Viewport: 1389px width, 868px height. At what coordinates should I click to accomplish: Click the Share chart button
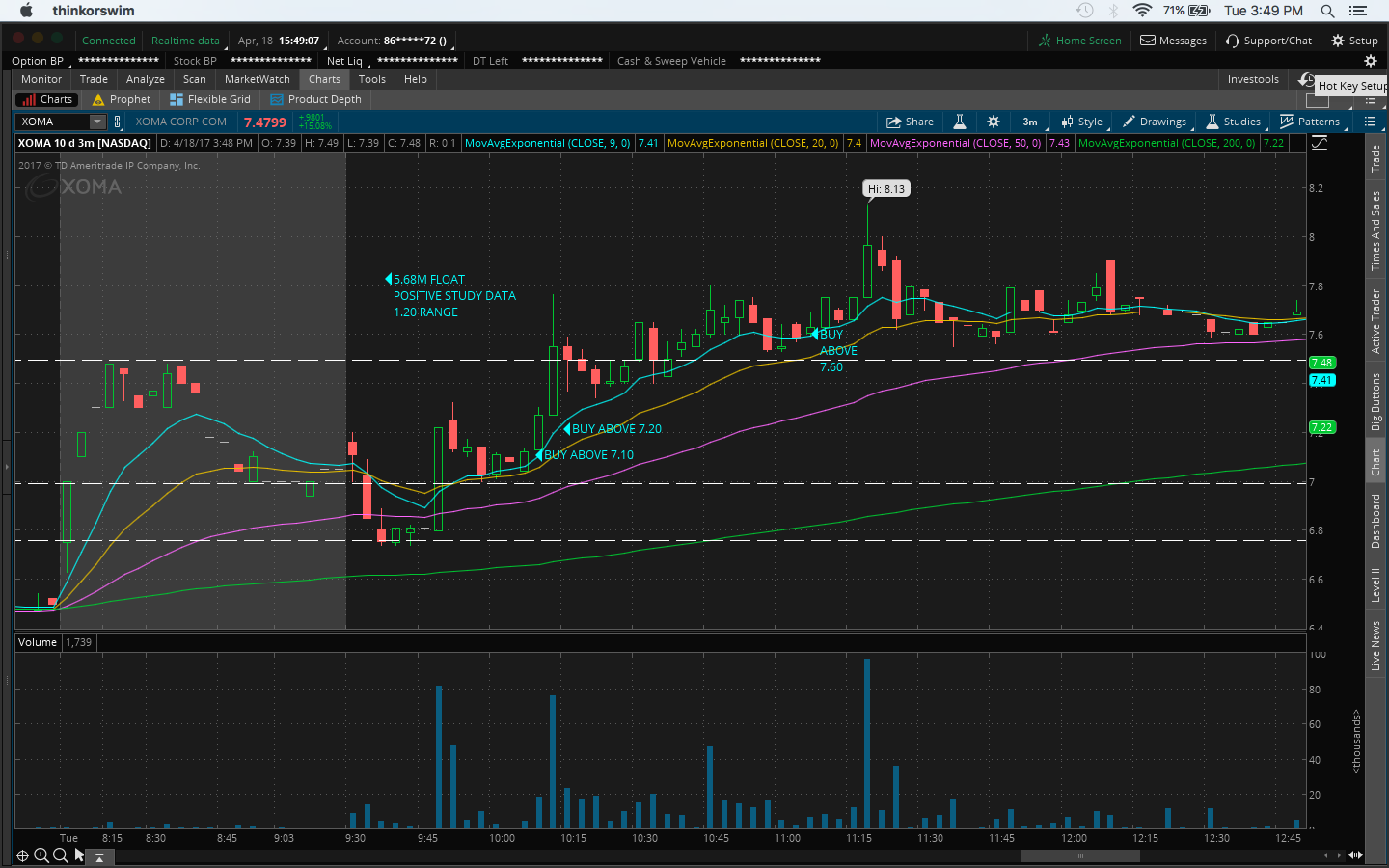[911, 122]
